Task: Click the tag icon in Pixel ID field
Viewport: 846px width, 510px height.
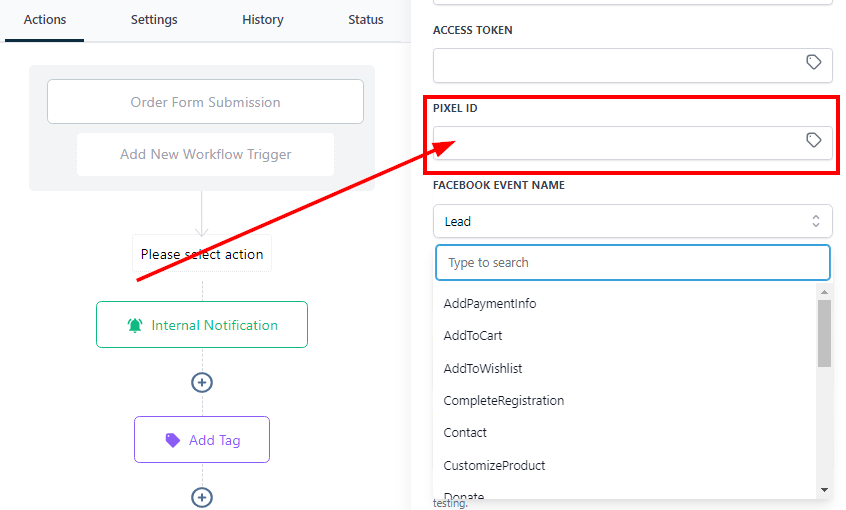Action: [x=814, y=141]
